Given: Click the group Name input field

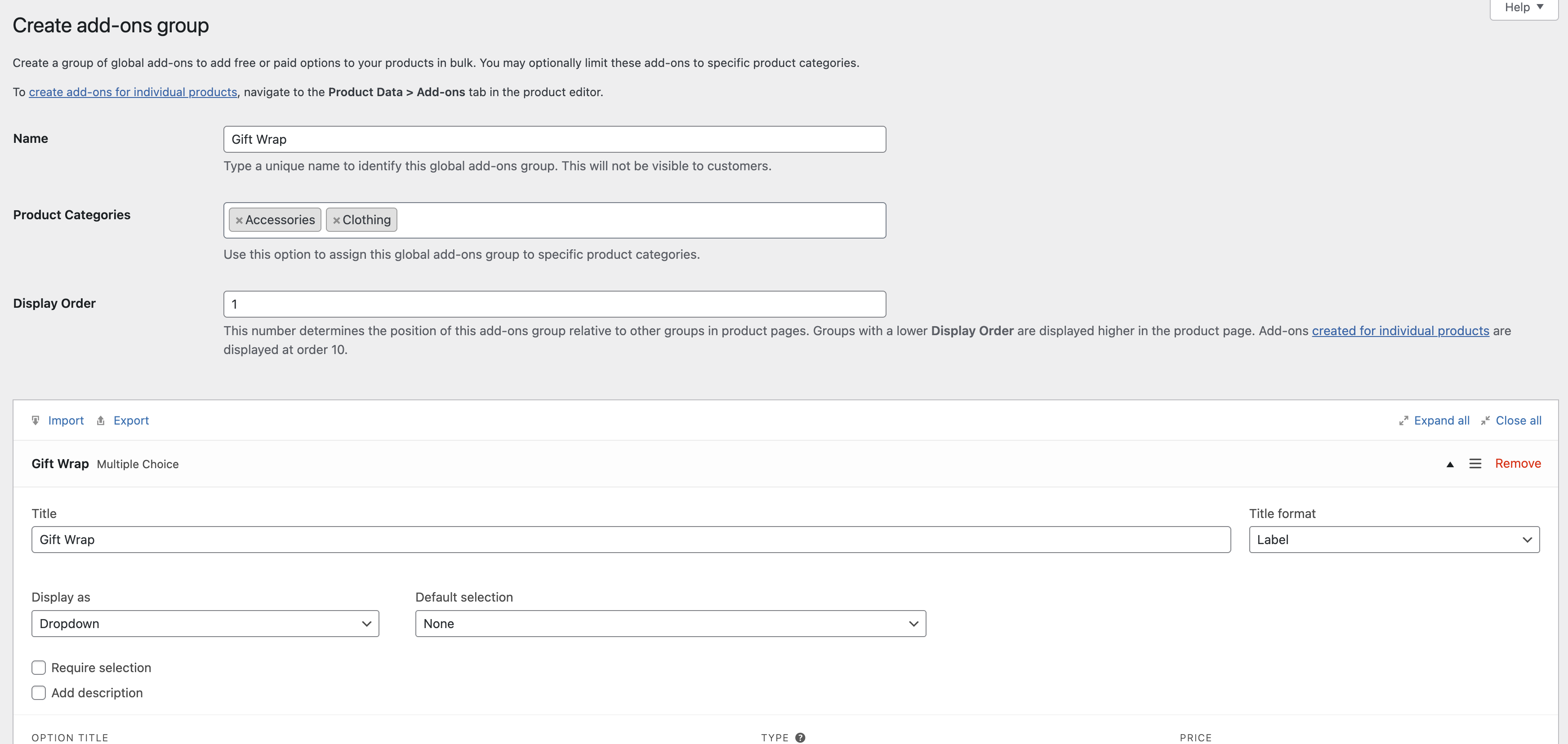Looking at the screenshot, I should pos(554,139).
